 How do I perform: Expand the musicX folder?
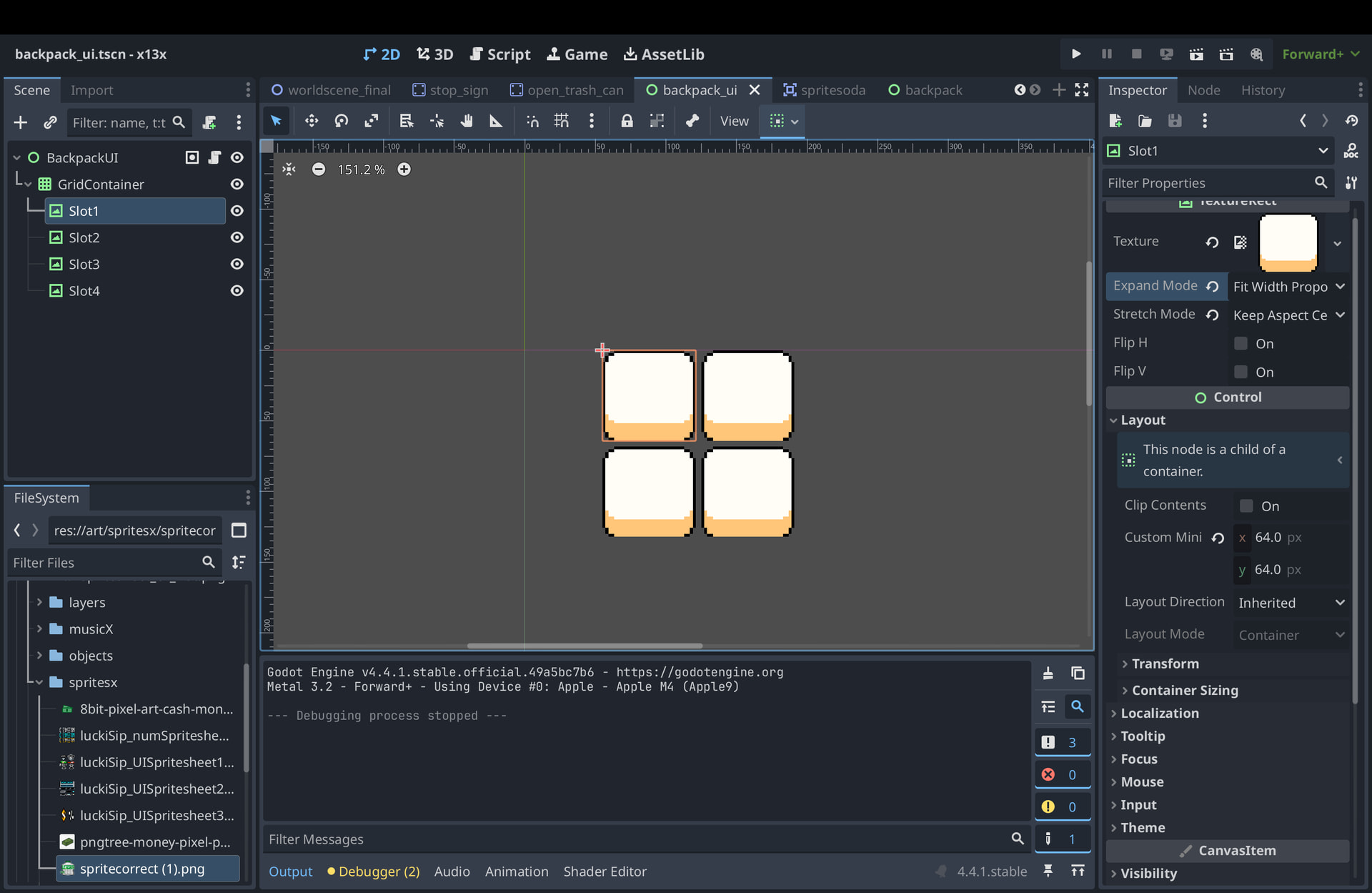(x=39, y=629)
